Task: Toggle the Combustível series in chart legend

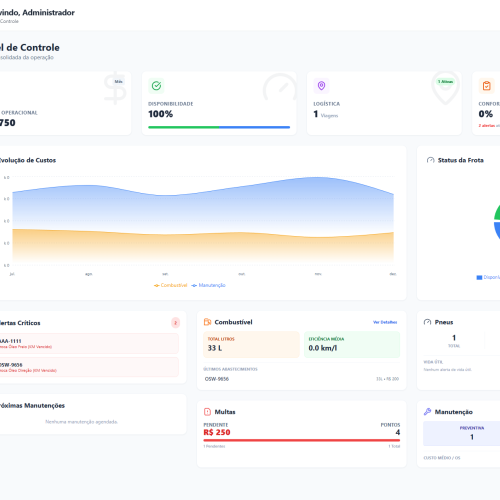Action: pyautogui.click(x=171, y=285)
